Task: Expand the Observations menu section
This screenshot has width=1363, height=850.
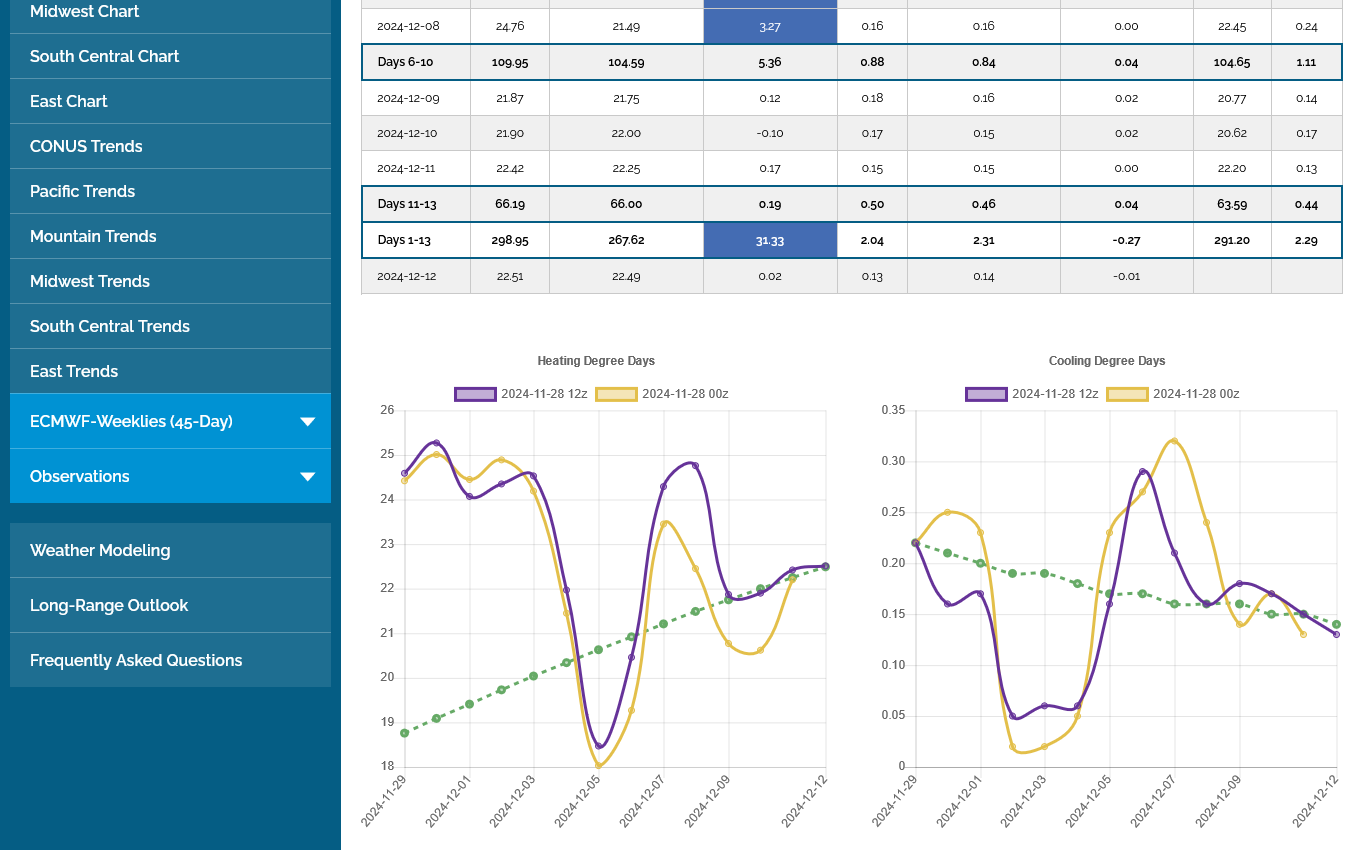Action: coord(80,477)
